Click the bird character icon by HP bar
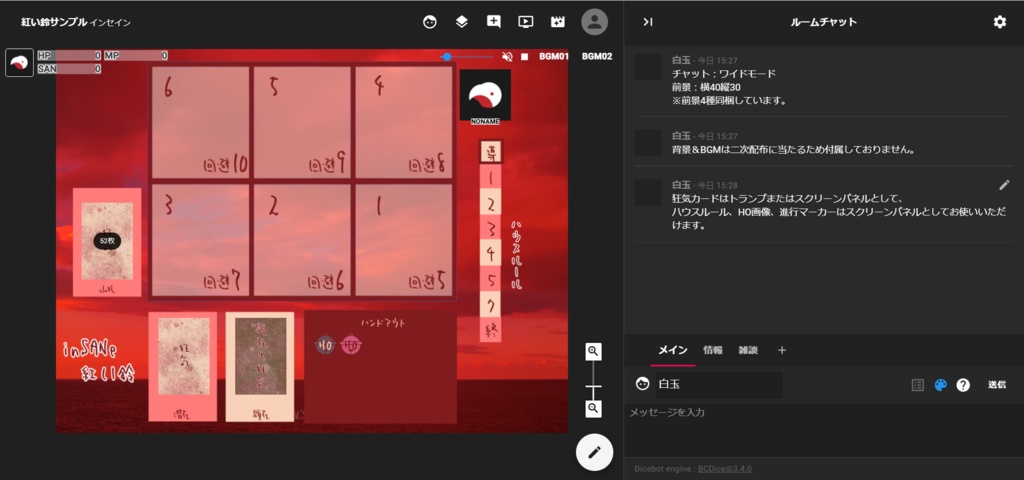1024x480 pixels. [x=20, y=63]
